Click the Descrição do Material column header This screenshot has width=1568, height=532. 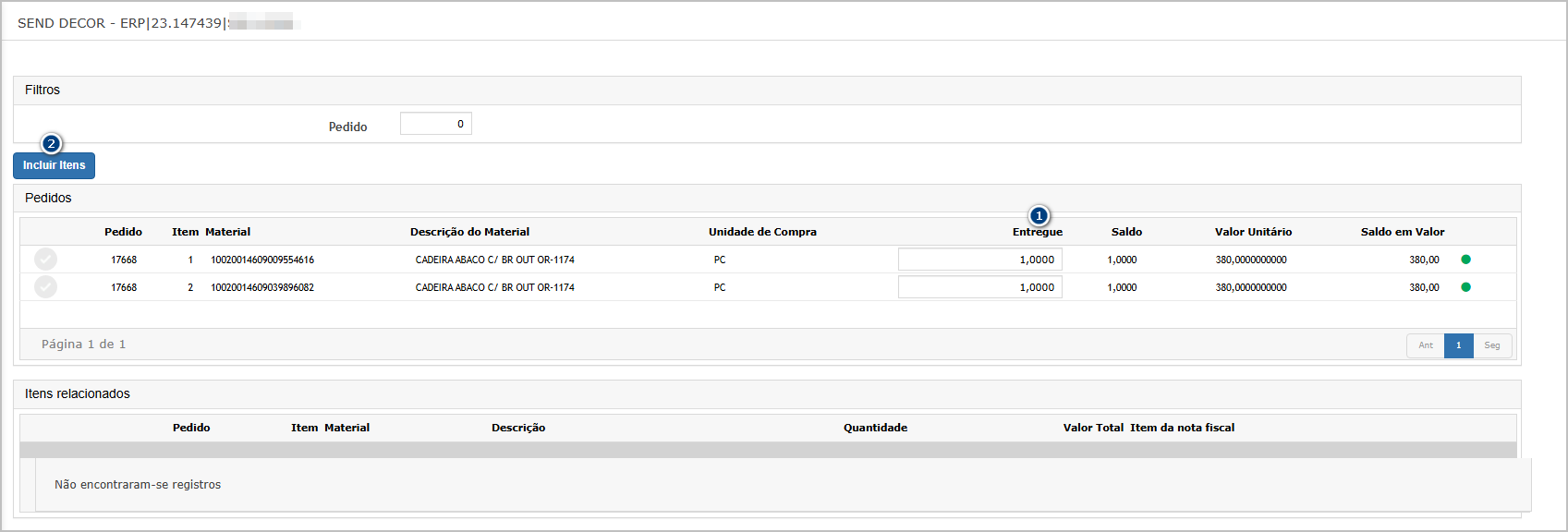pyautogui.click(x=469, y=232)
